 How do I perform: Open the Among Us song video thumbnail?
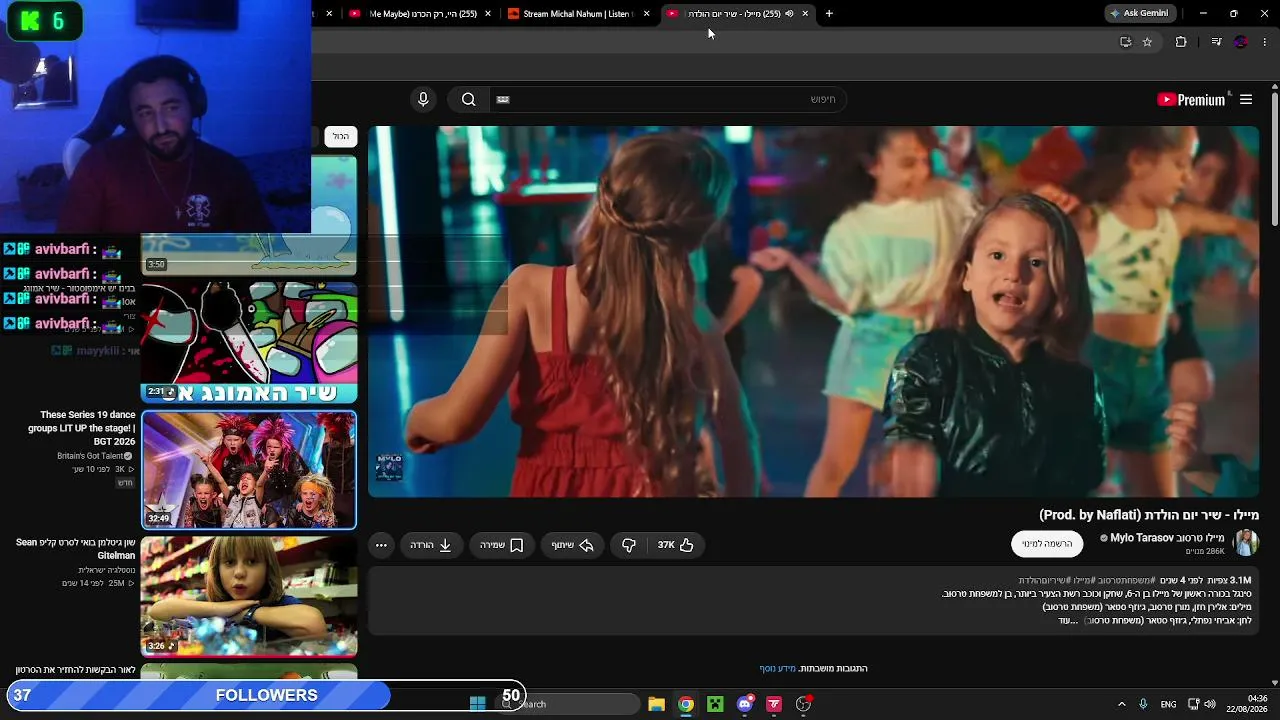tap(249, 342)
